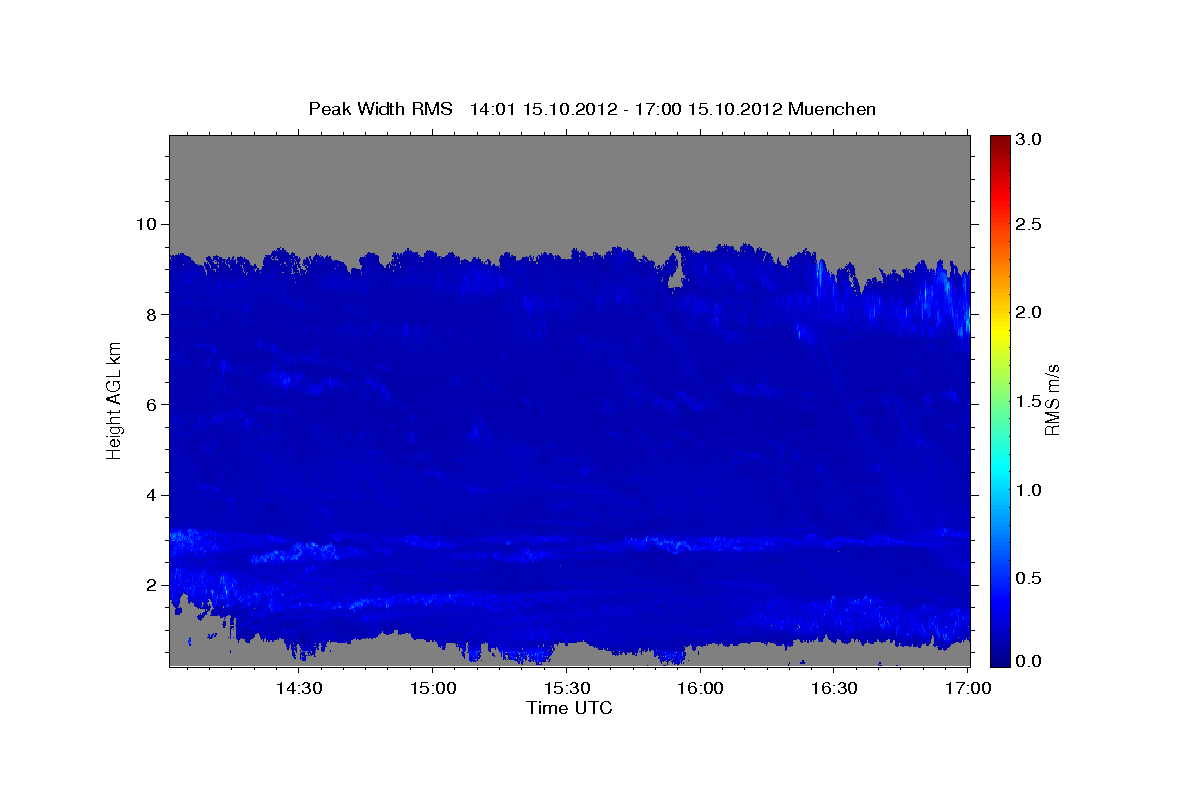Click the 15:00 time tick label
Image resolution: width=1200 pixels, height=800 pixels.
[433, 688]
